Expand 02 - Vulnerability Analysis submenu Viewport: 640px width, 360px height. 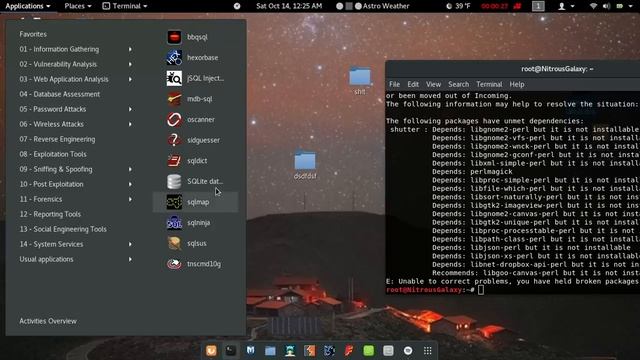coord(76,64)
